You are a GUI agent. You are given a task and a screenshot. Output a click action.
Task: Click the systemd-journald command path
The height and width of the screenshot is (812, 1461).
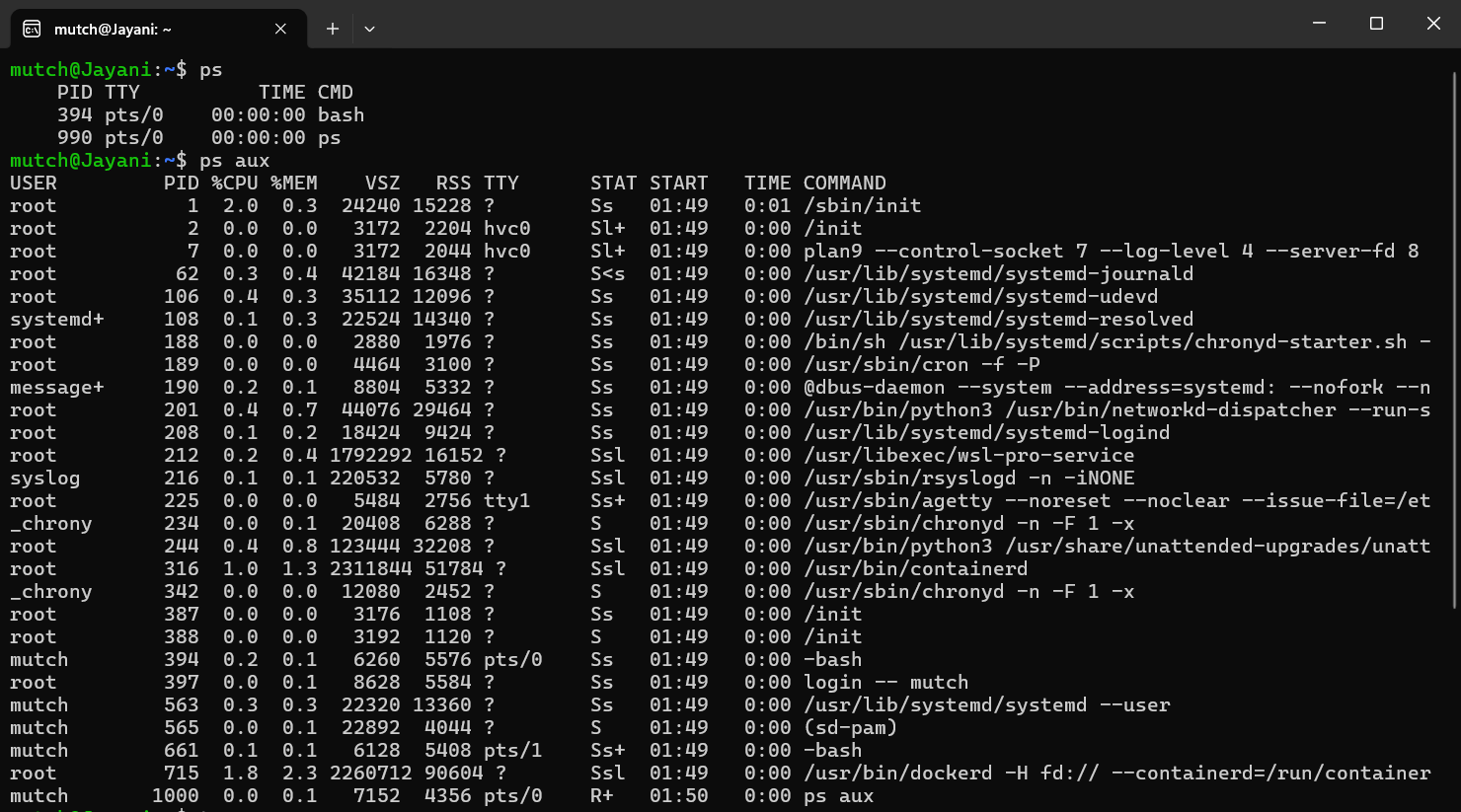pos(999,274)
